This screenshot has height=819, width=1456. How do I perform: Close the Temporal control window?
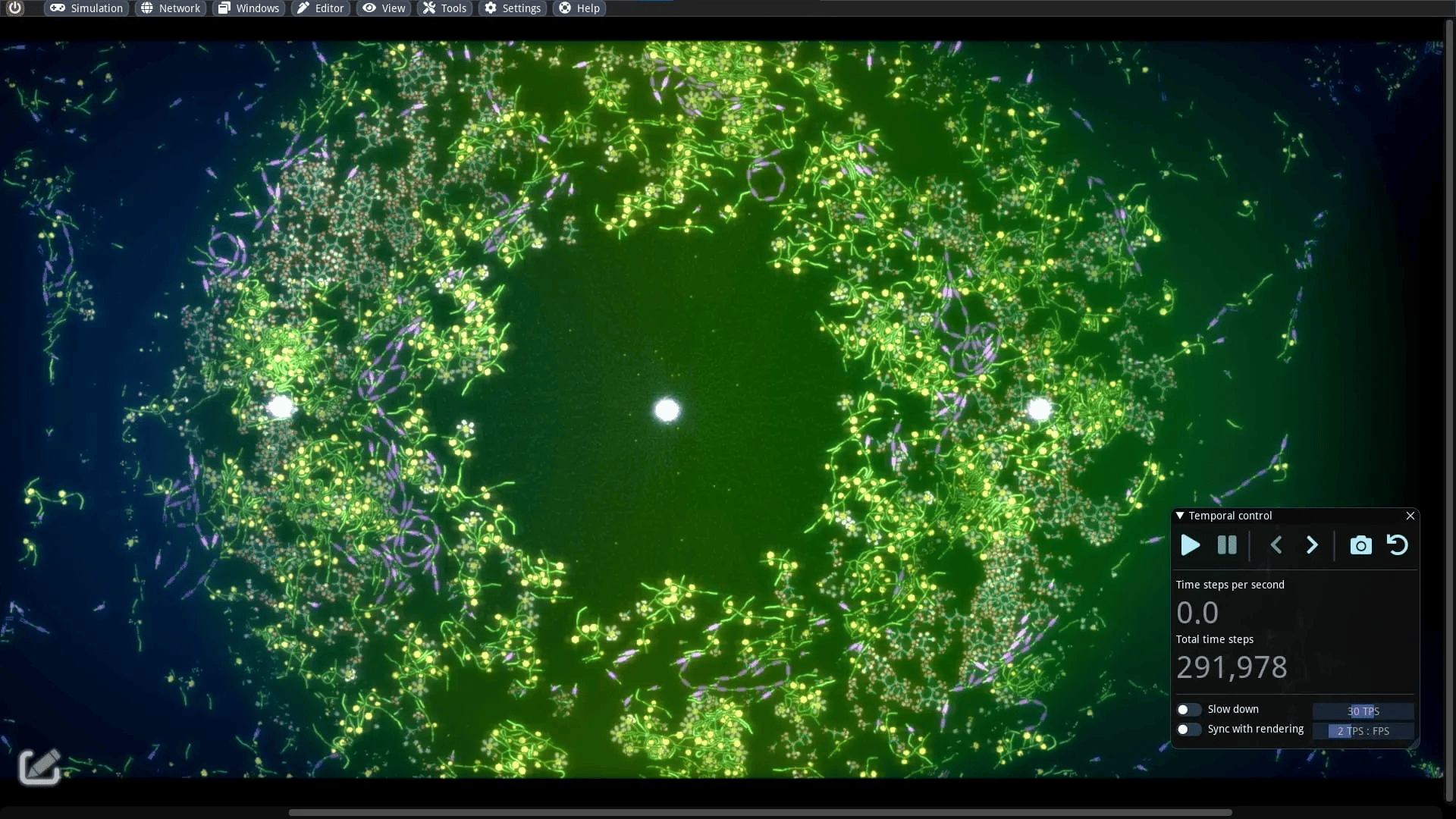1410,516
